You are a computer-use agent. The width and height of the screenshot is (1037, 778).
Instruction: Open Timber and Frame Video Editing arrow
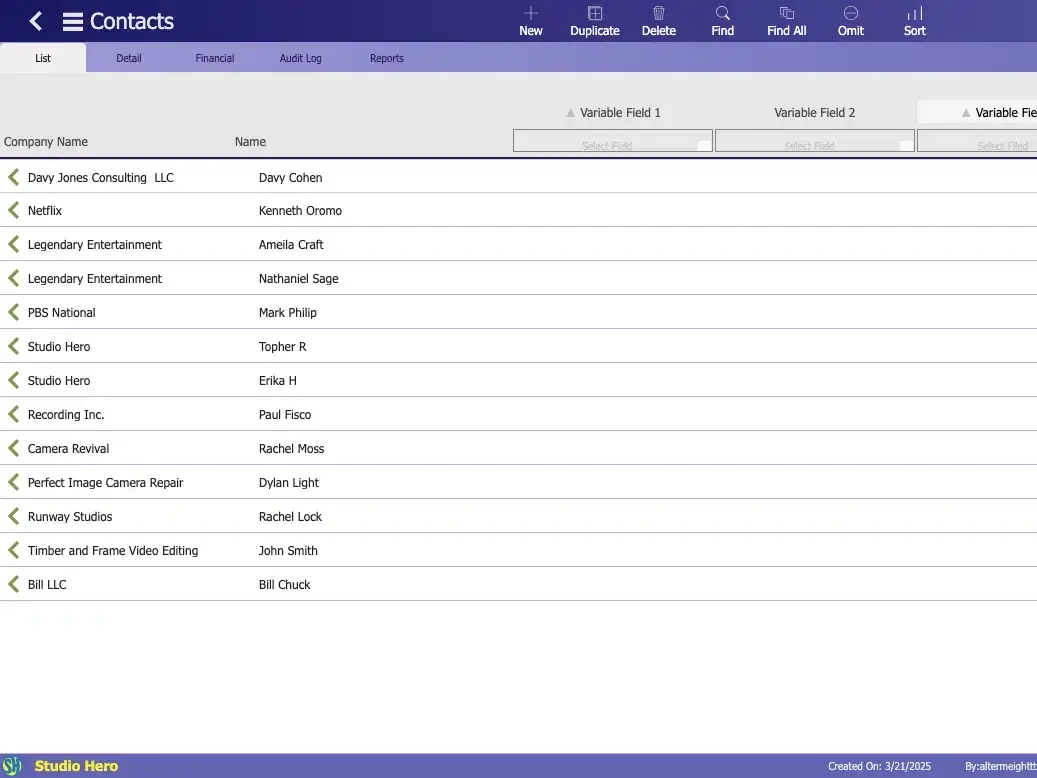13,550
